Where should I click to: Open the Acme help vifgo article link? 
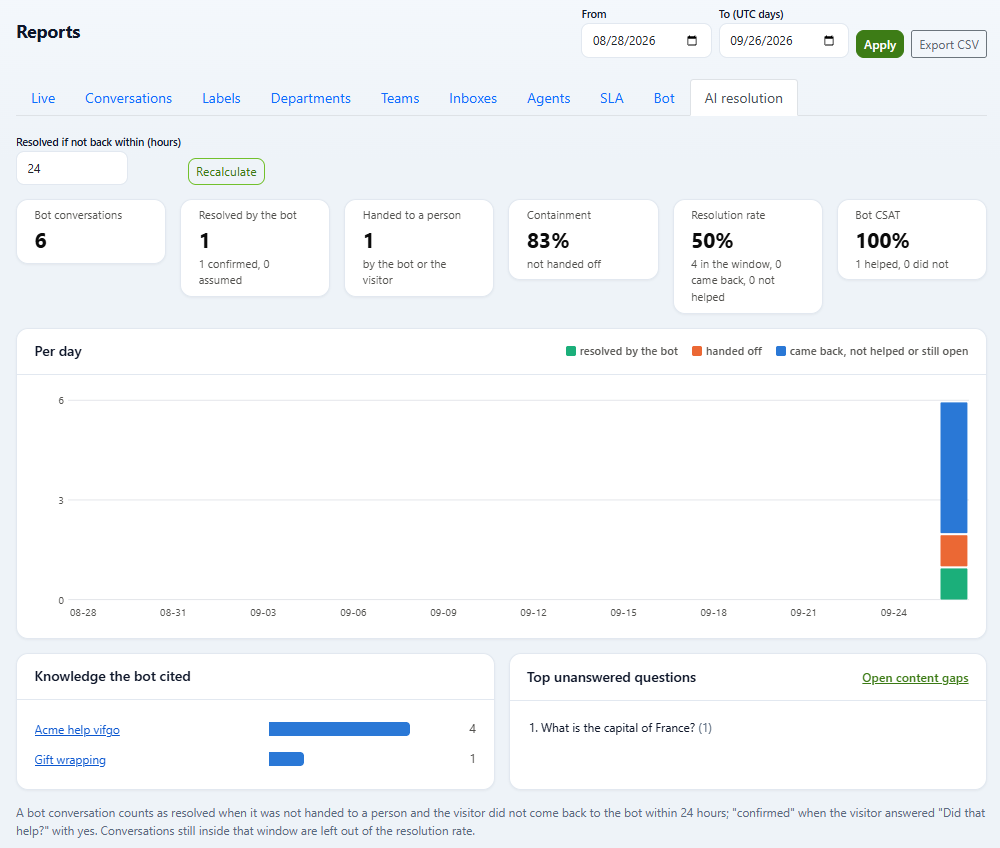point(77,729)
